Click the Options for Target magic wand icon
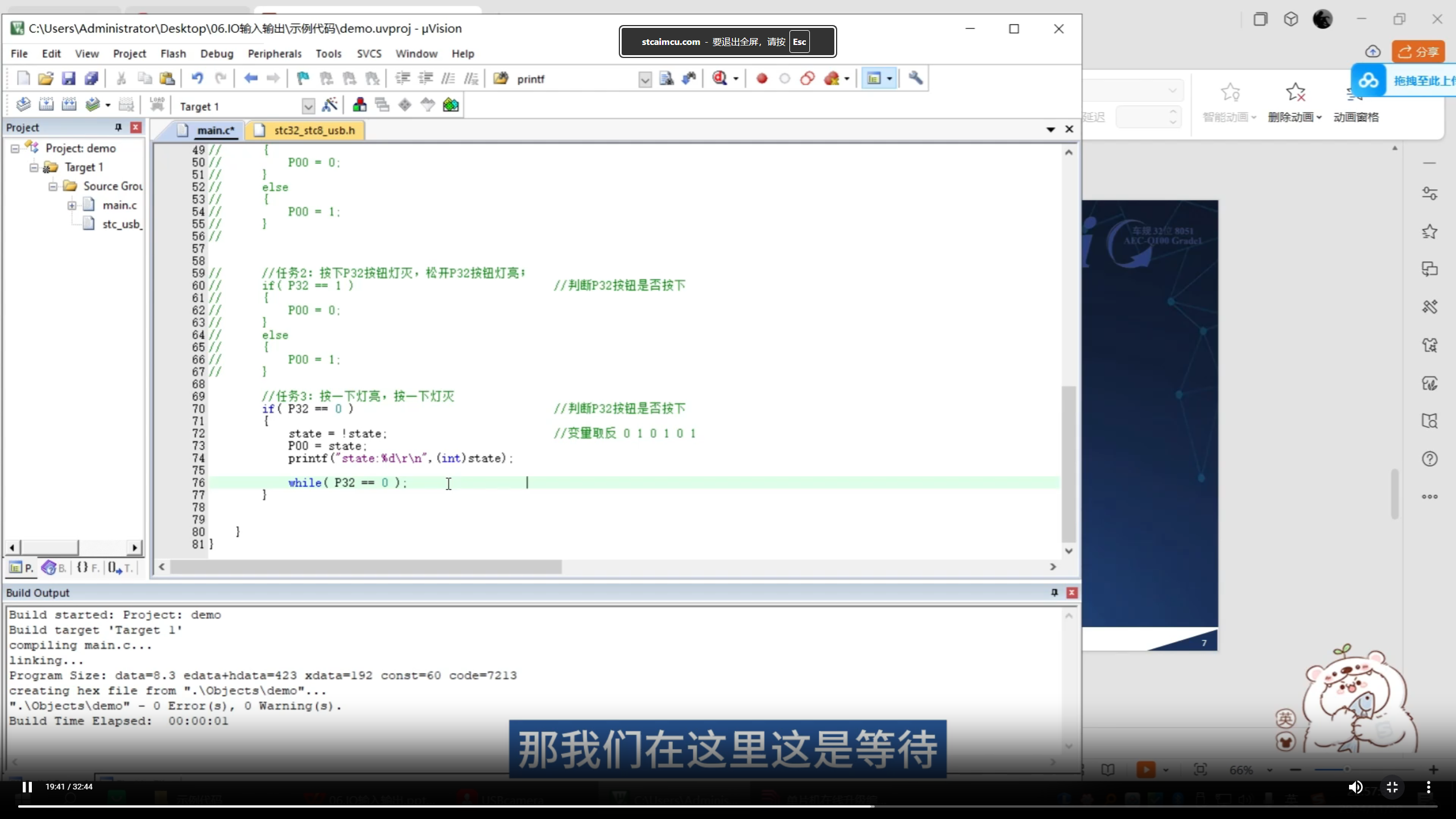 tap(330, 105)
